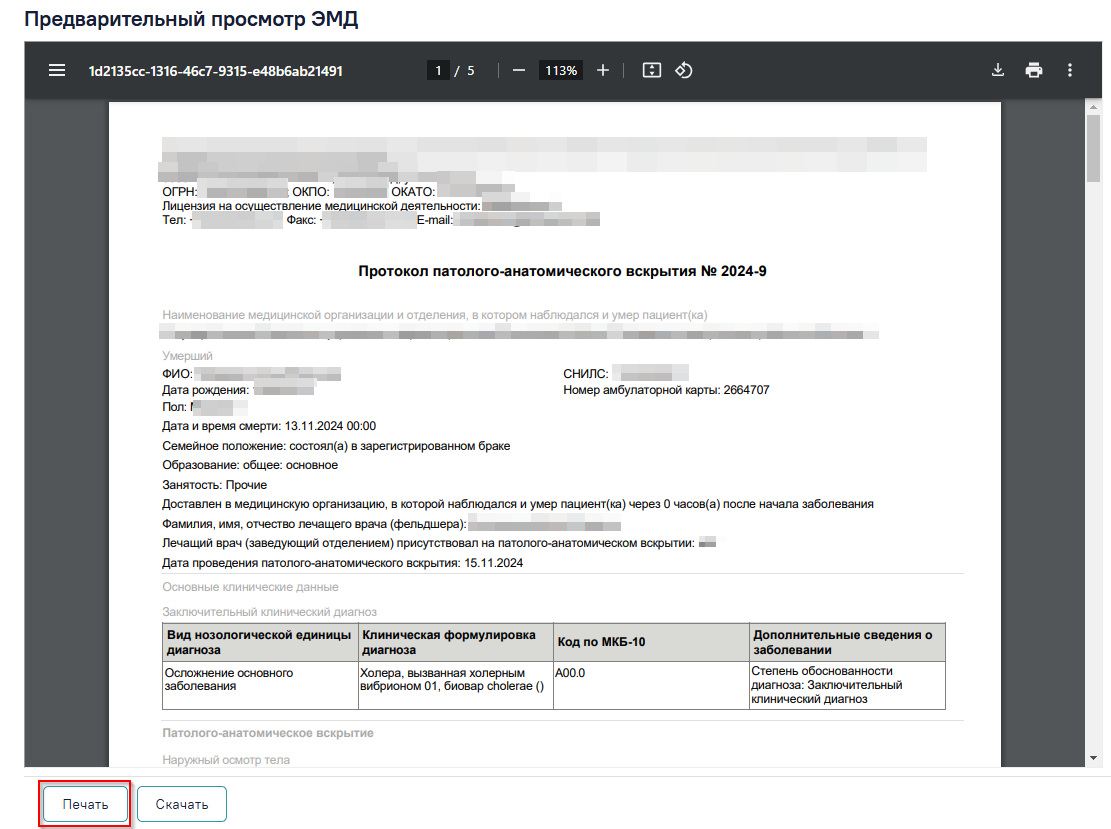
Task: Click the printer icon in toolbar
Action: pos(1034,70)
